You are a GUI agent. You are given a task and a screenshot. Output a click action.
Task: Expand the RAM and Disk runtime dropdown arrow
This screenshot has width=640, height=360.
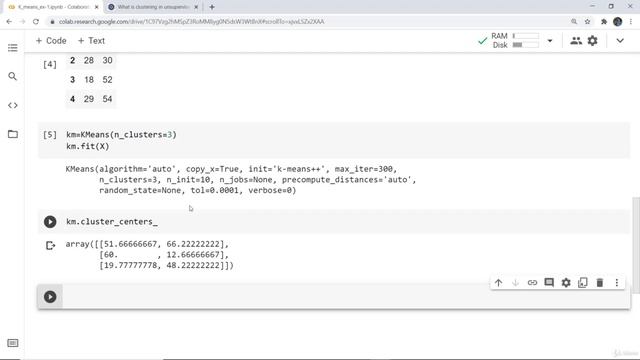pos(550,41)
